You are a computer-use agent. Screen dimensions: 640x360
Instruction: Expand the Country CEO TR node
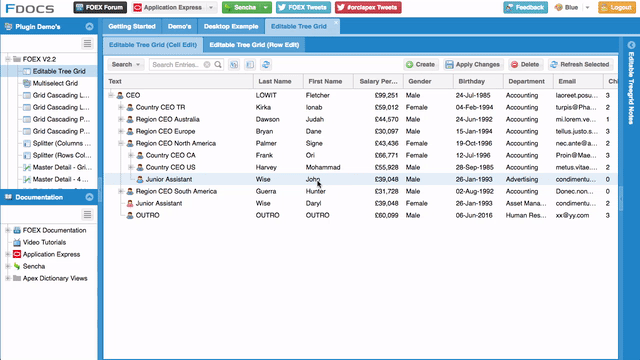pyautogui.click(x=121, y=107)
